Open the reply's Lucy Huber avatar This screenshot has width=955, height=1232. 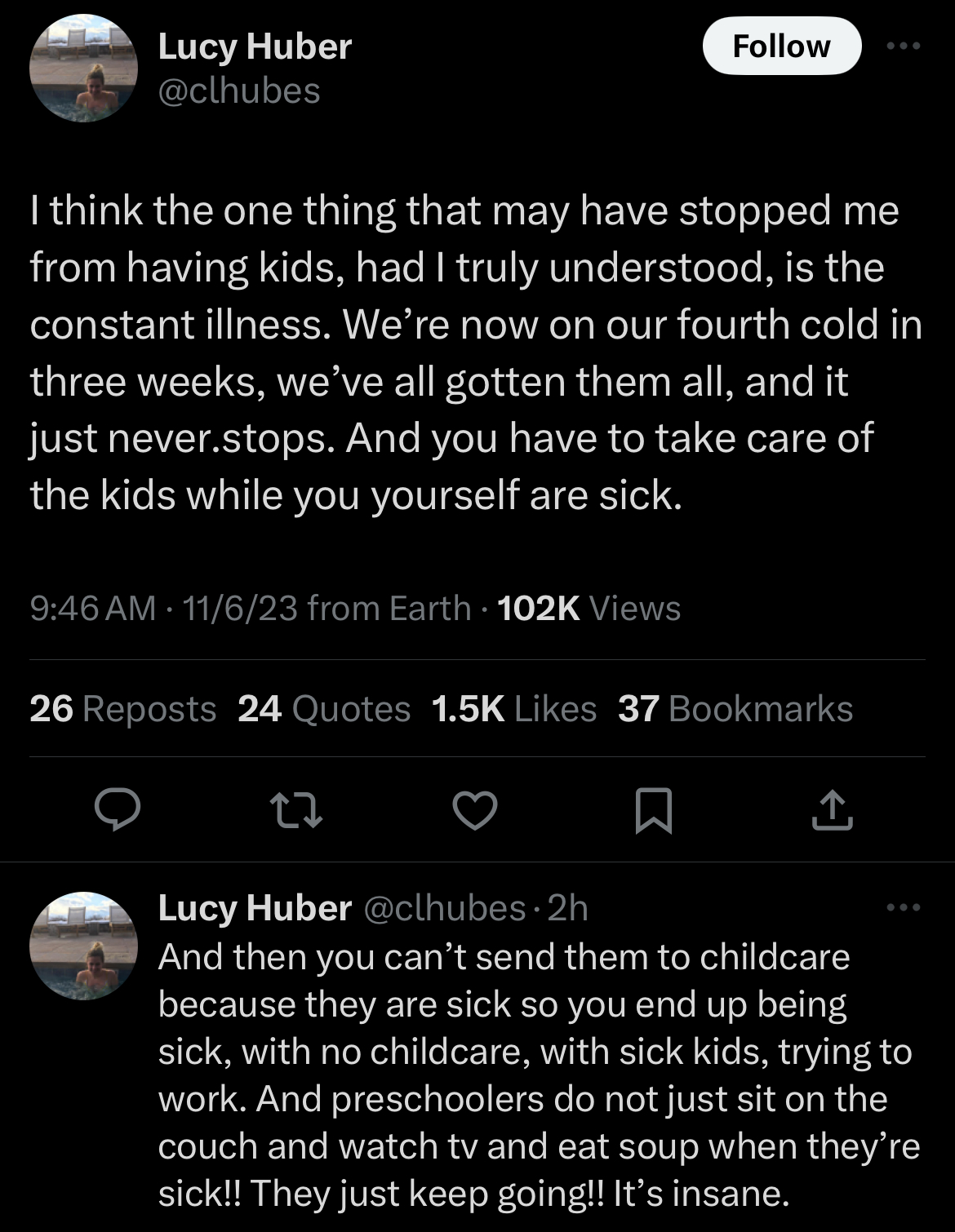point(83,945)
